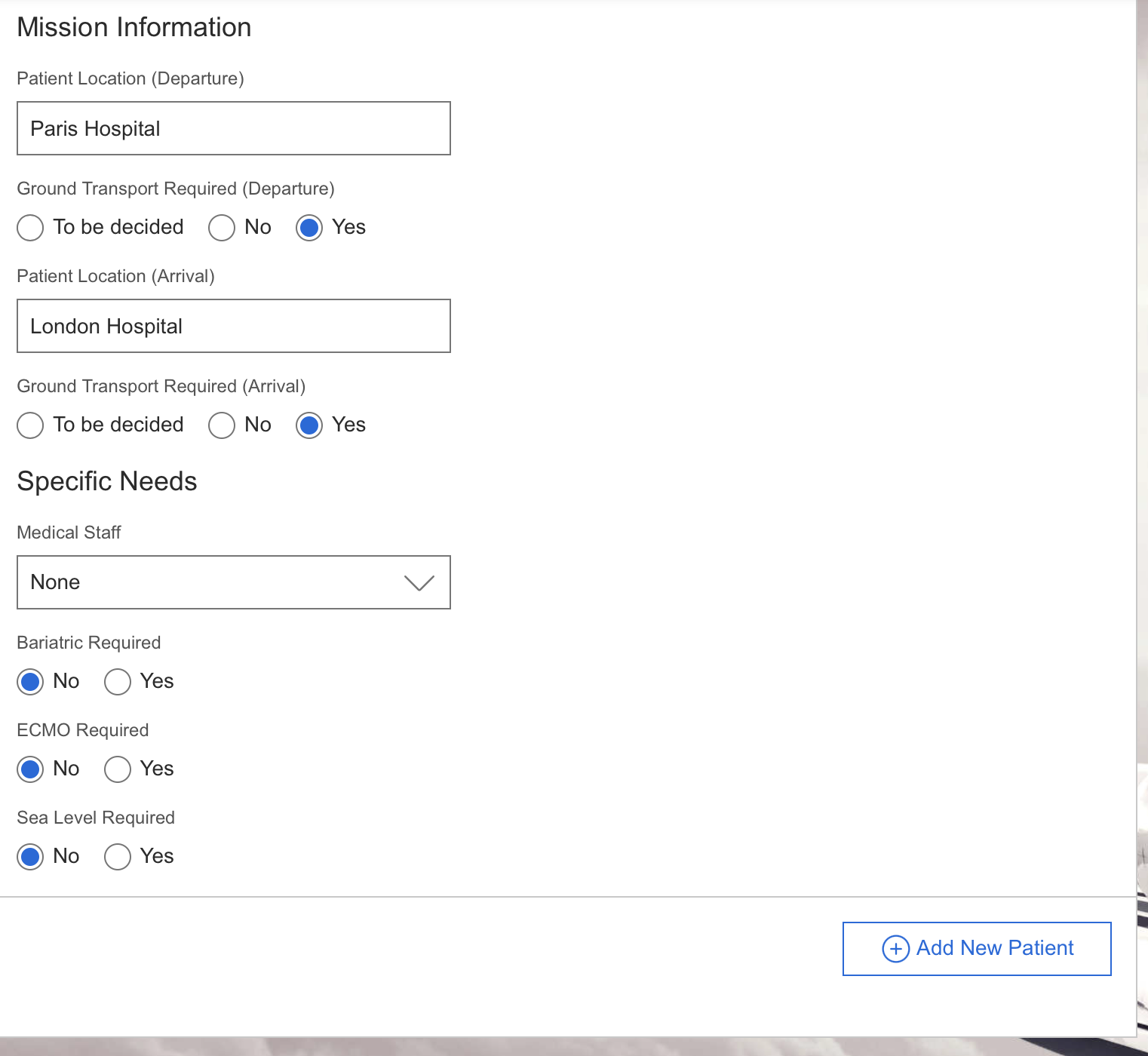Select 'To be decided' for departure ground transport
The height and width of the screenshot is (1056, 1148).
tap(30, 228)
